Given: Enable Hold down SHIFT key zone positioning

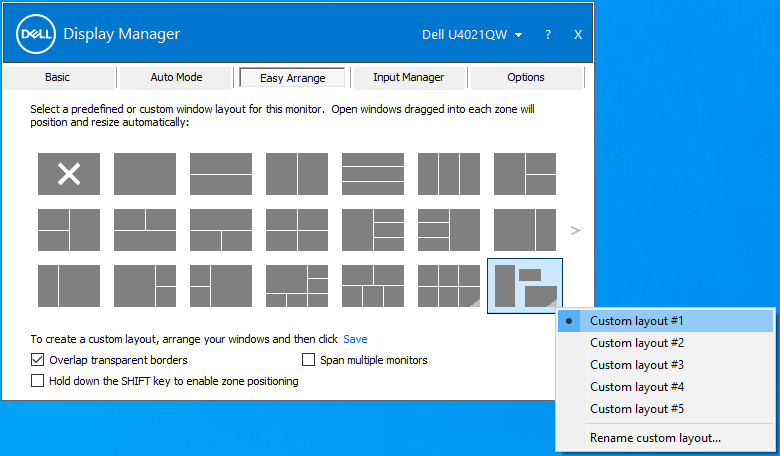Looking at the screenshot, I should pyautogui.click(x=38, y=381).
